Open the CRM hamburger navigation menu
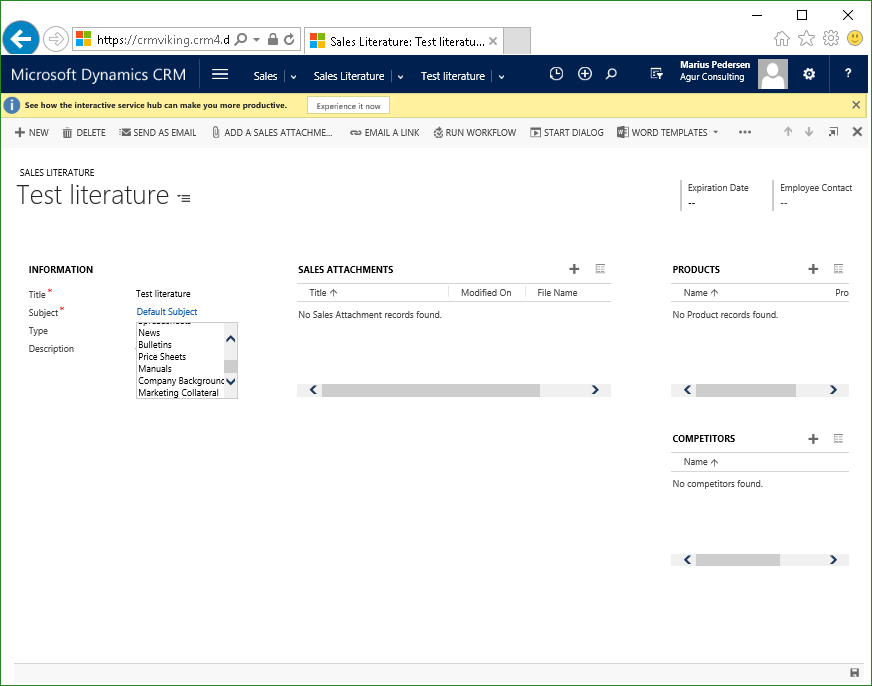872x686 pixels. coord(220,74)
